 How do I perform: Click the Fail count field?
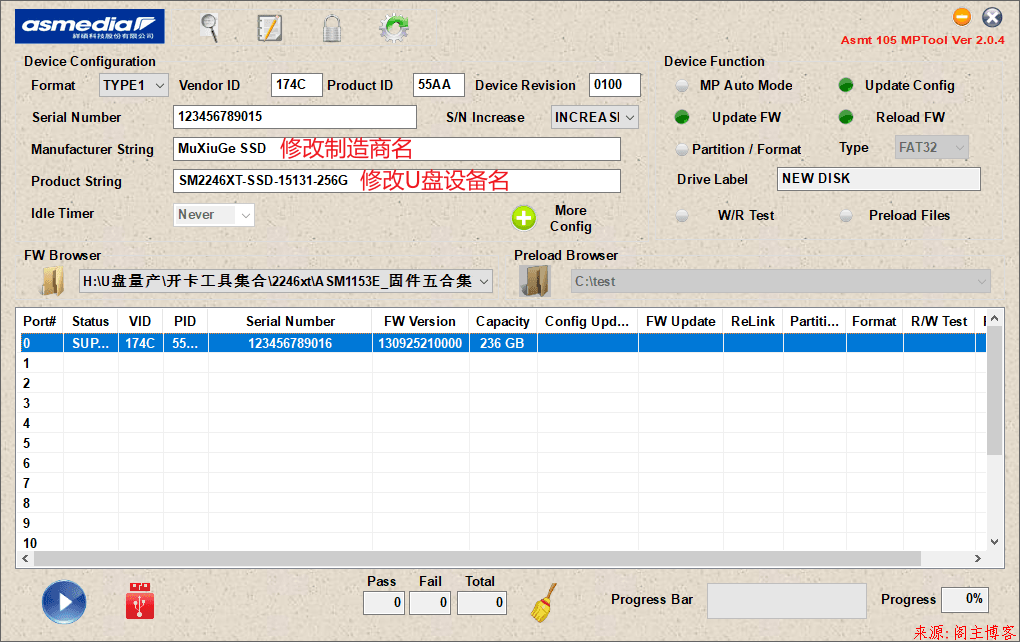pos(430,602)
